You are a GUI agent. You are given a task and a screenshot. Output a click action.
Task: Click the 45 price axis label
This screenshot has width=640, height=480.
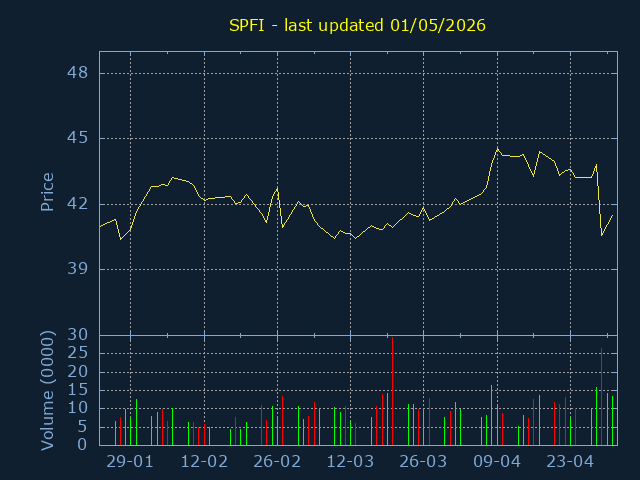click(x=78, y=138)
